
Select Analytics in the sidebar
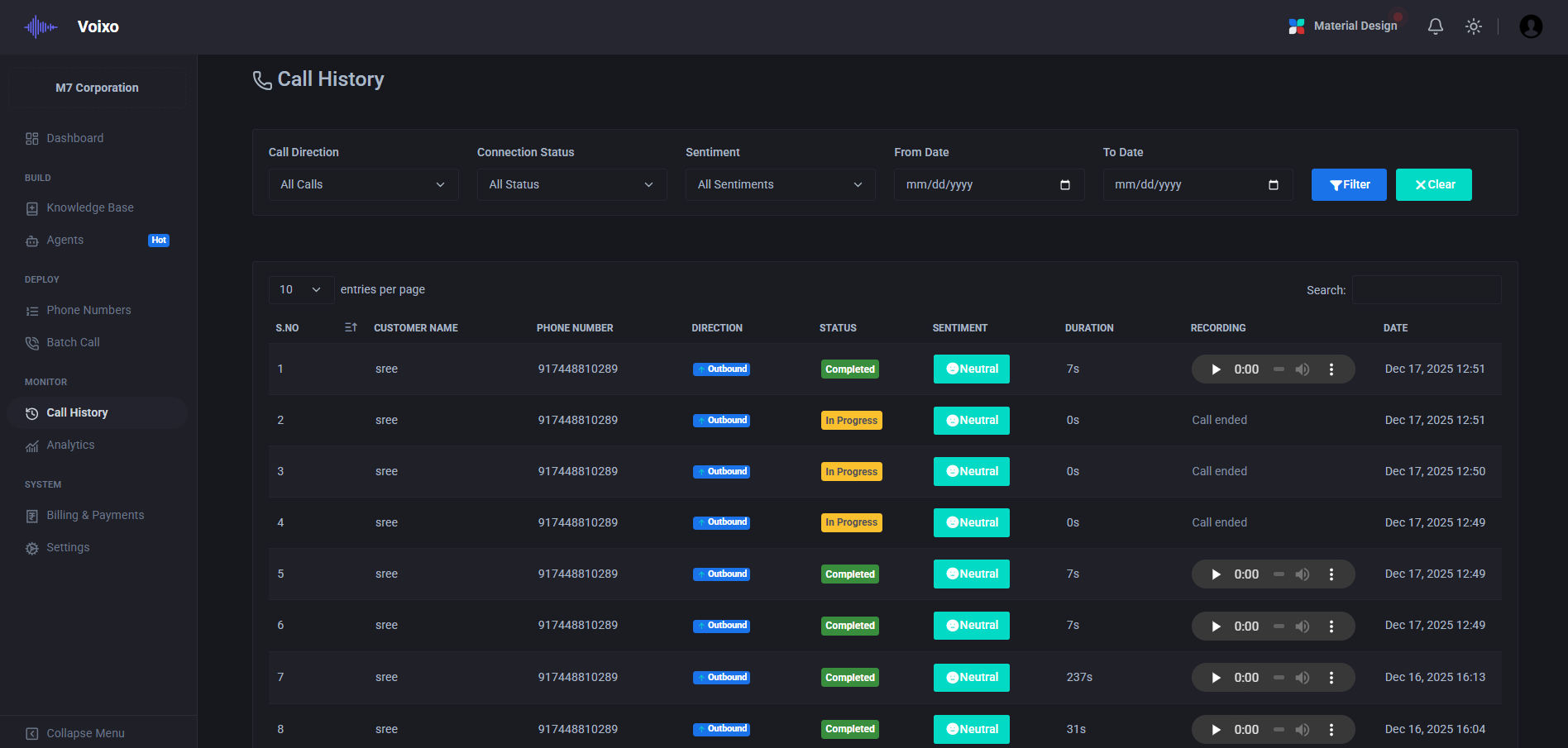coord(70,445)
